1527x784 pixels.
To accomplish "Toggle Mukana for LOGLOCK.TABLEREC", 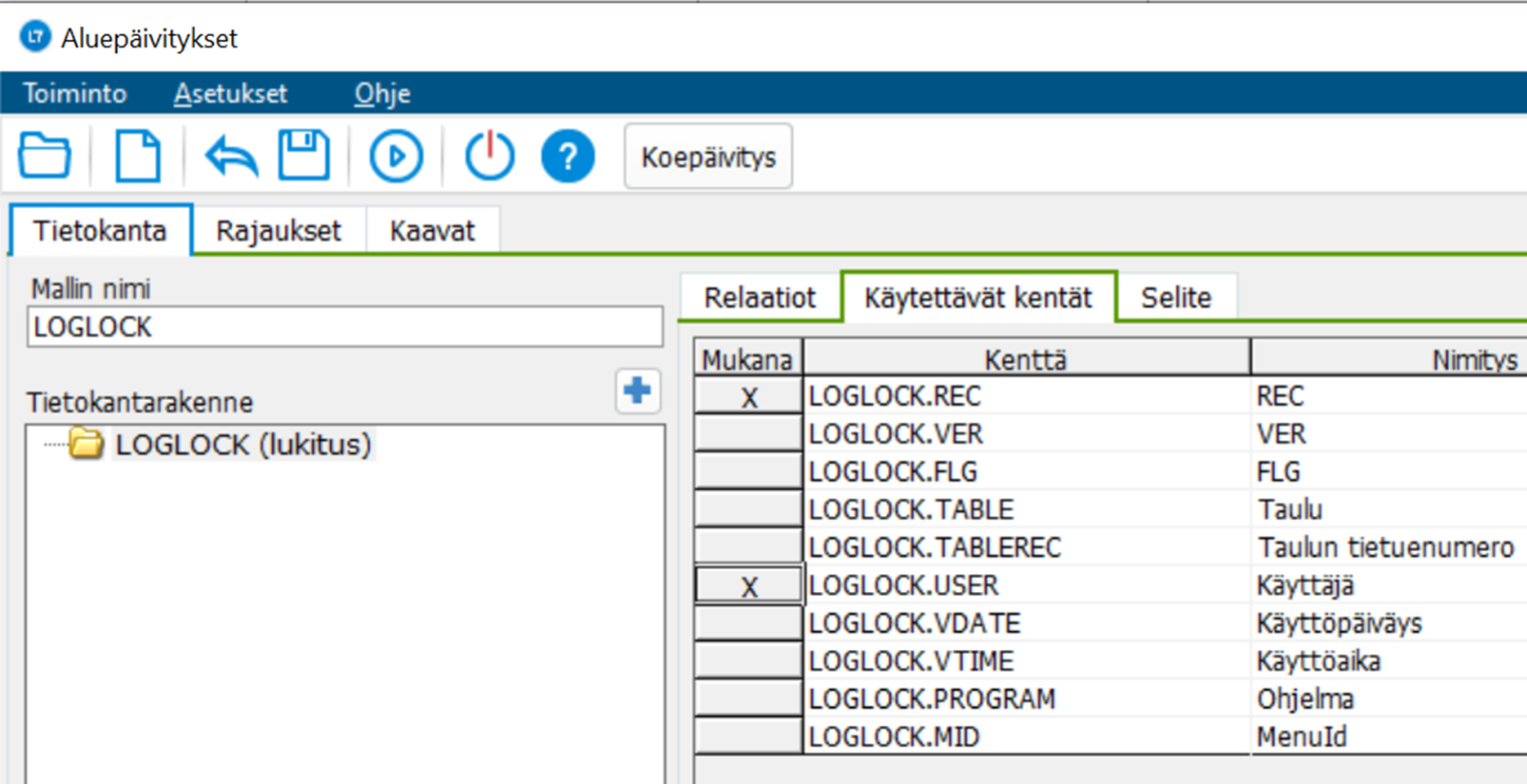I will [x=748, y=547].
